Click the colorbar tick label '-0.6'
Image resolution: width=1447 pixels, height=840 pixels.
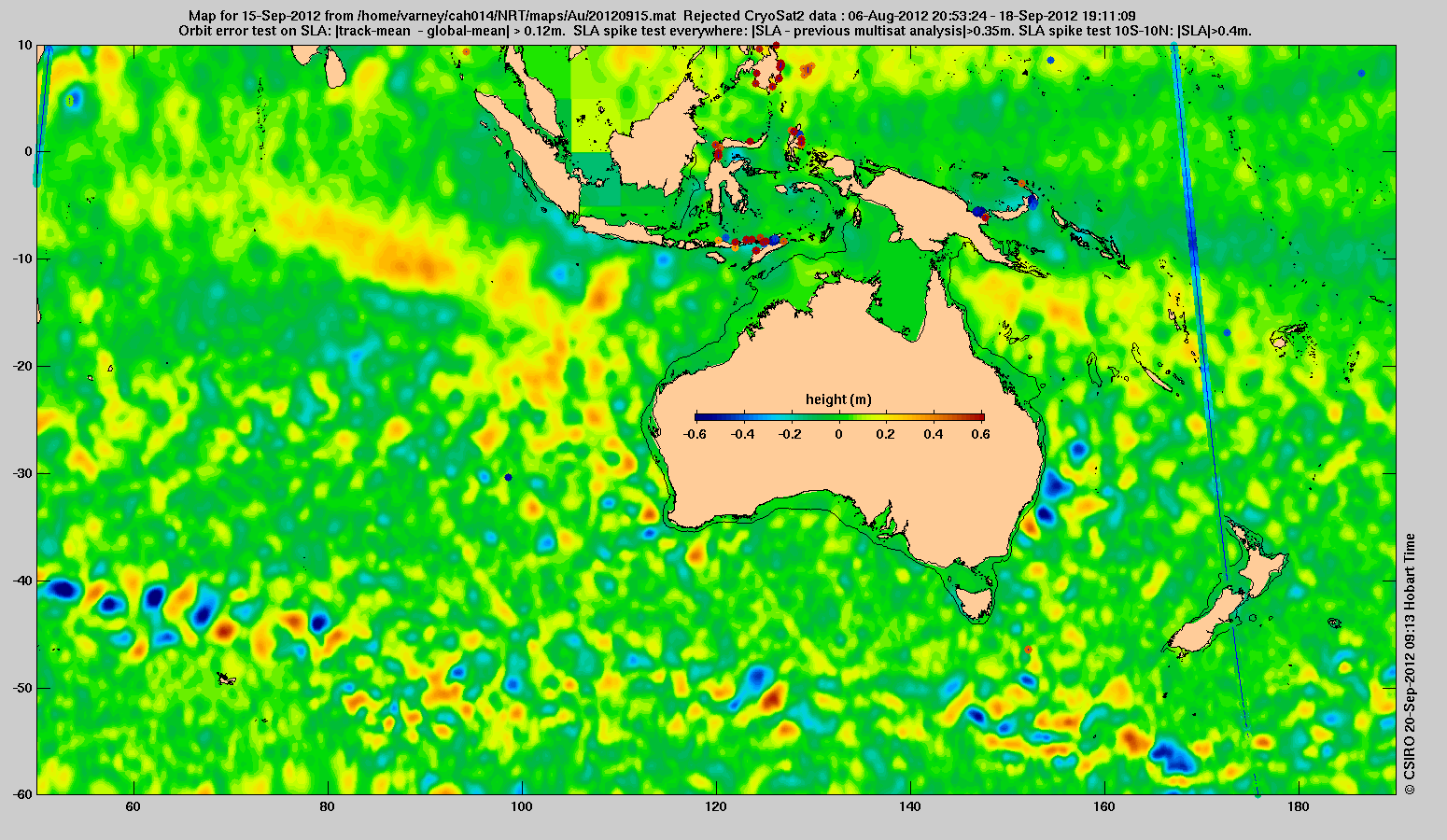695,434
